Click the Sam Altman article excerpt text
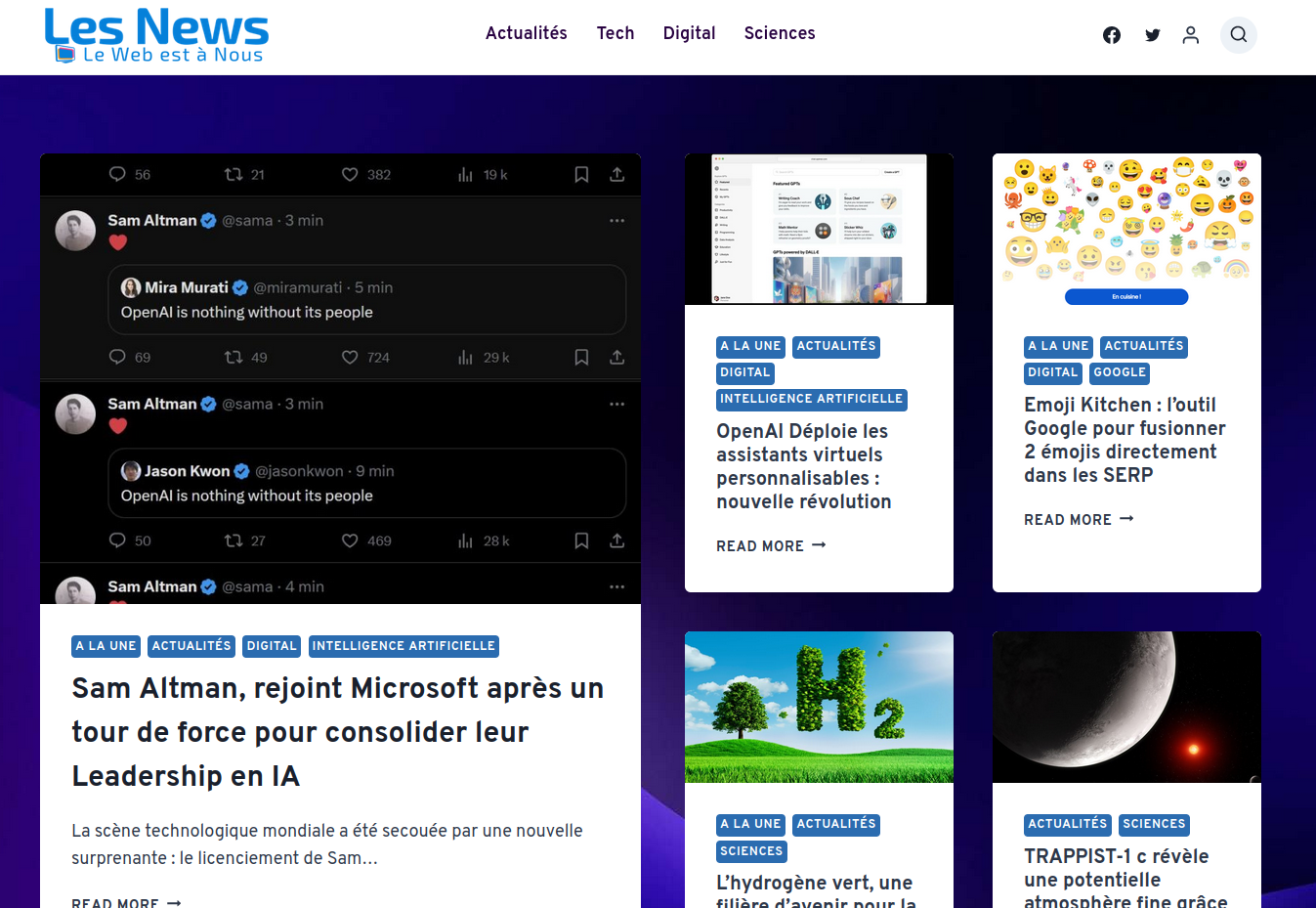This screenshot has width=1316, height=908. coord(327,844)
